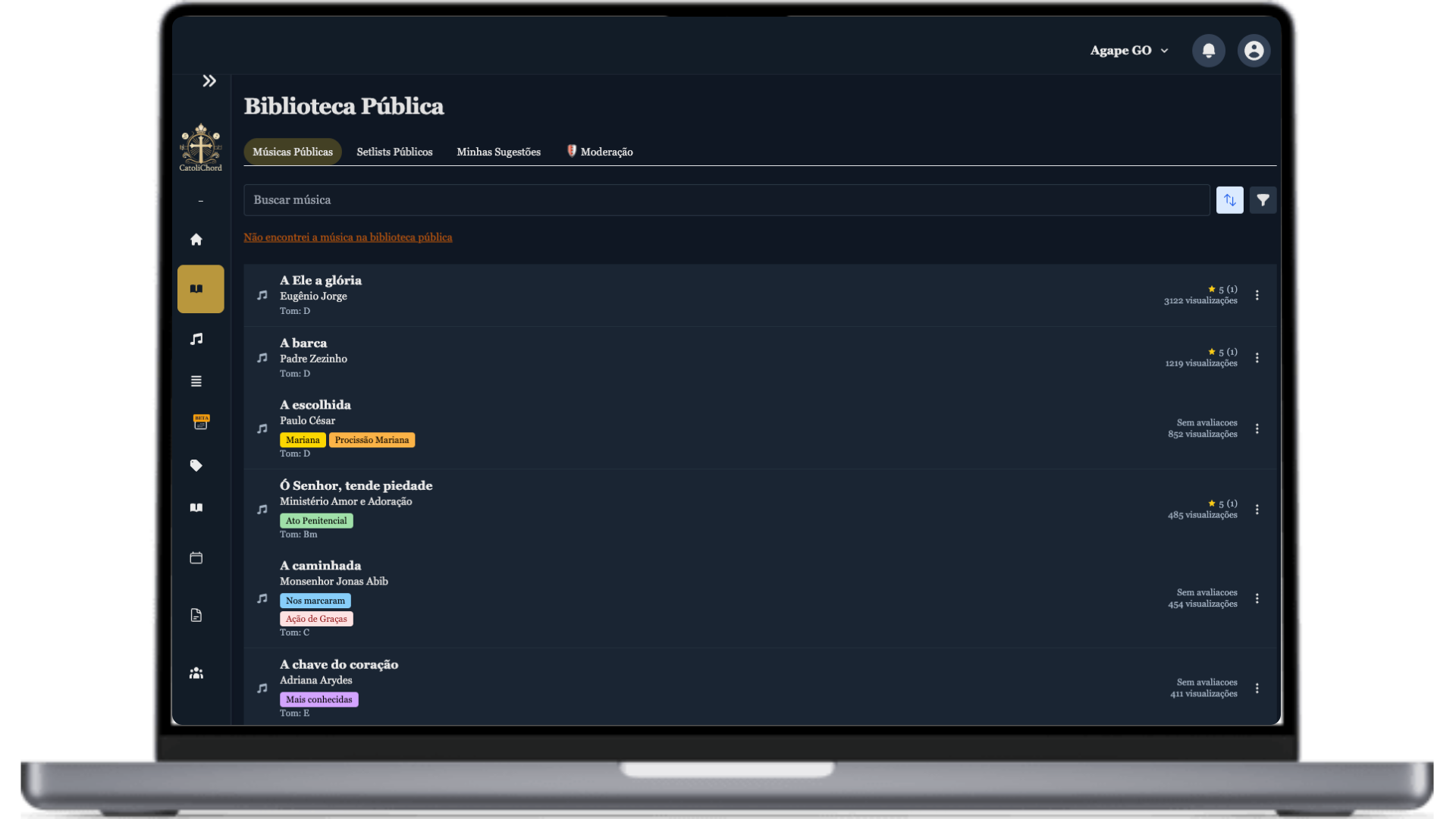1456x819 pixels.
Task: Switch to Minhas Sugestões tab
Action: tap(498, 152)
